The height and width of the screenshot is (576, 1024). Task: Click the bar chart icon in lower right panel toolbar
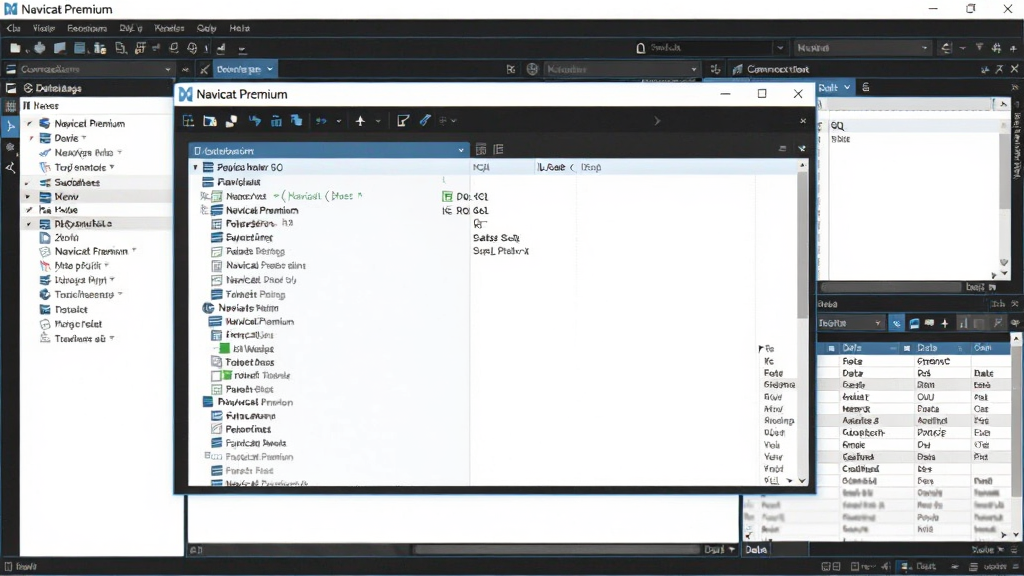[963, 323]
